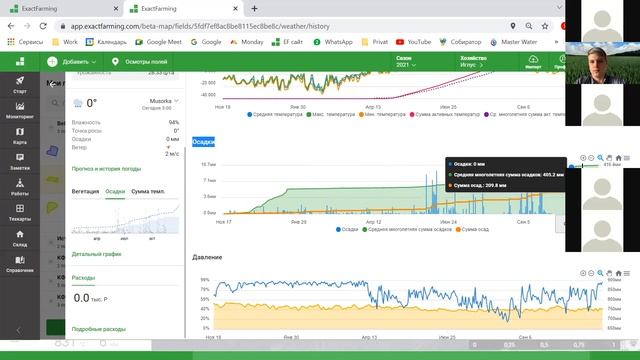This screenshot has width=640, height=360.
Task: Open the Старт section in sidebar
Action: [x=20, y=84]
